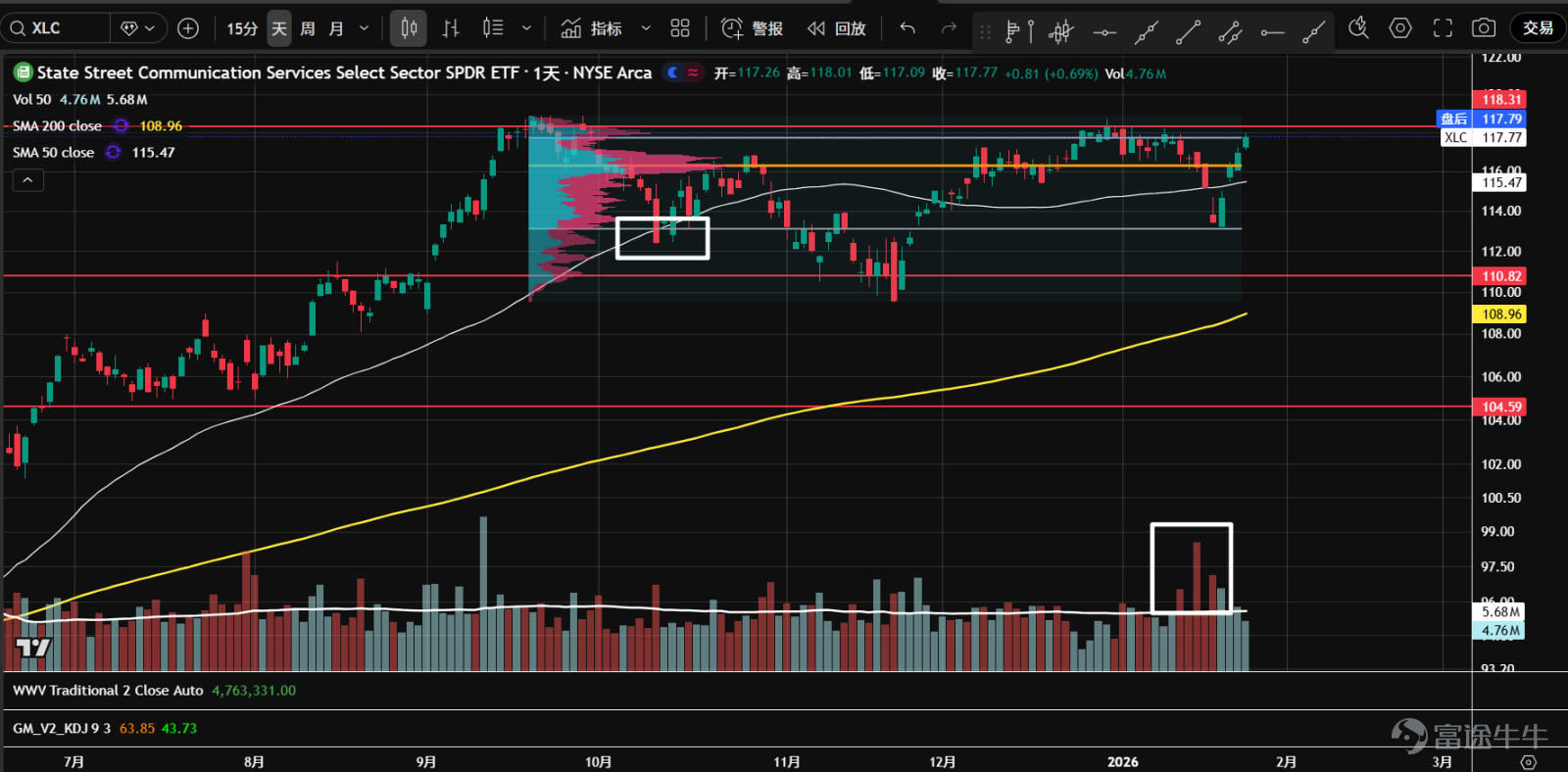This screenshot has height=772, width=1568.
Task: Select the crossed candlestick drawing tool
Action: click(1061, 32)
